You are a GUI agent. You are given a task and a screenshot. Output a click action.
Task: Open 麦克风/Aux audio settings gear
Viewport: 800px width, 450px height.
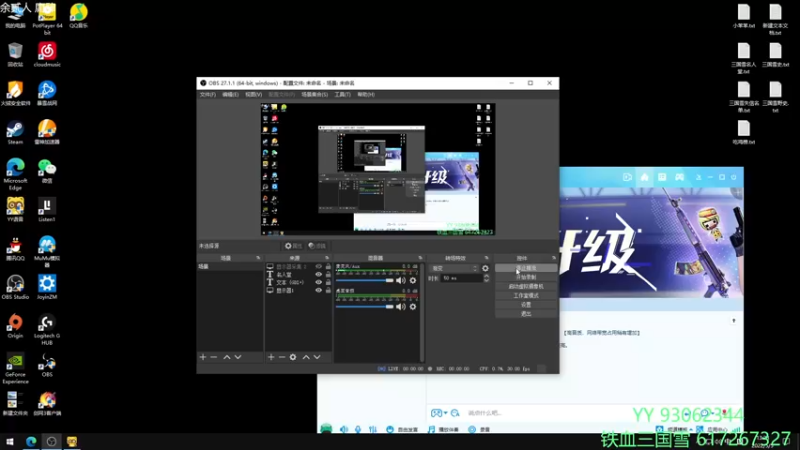[413, 280]
